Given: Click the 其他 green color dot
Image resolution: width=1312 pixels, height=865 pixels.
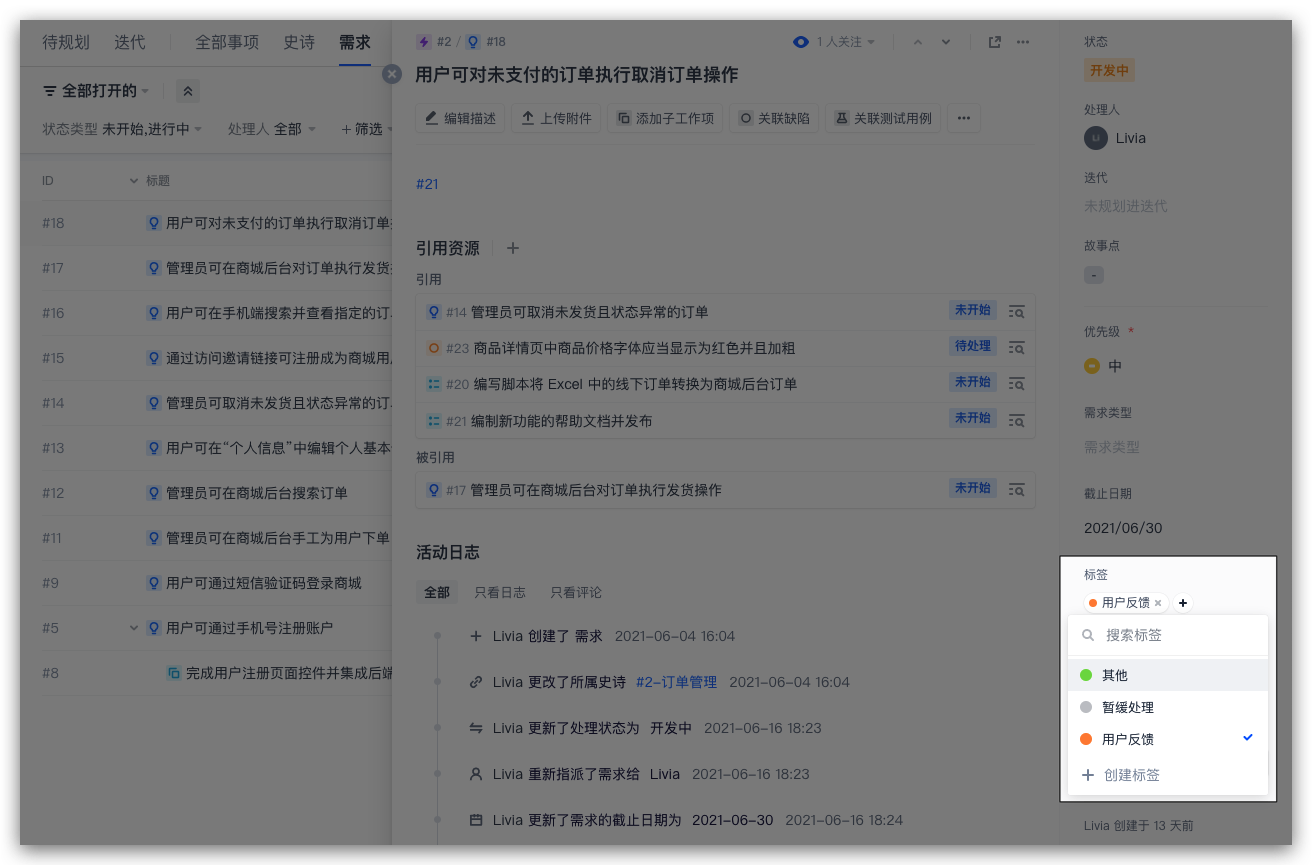Looking at the screenshot, I should pyautogui.click(x=1086, y=676).
